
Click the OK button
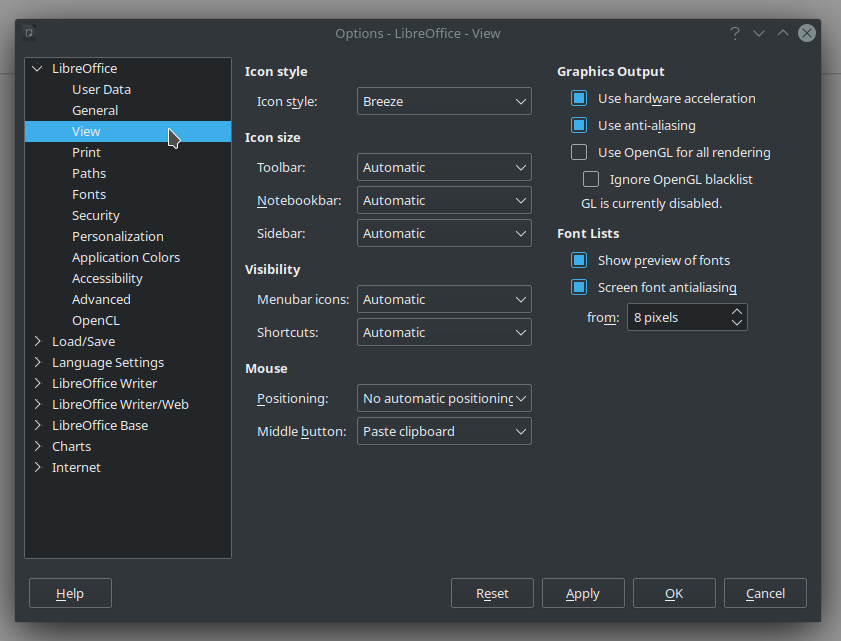[674, 593]
